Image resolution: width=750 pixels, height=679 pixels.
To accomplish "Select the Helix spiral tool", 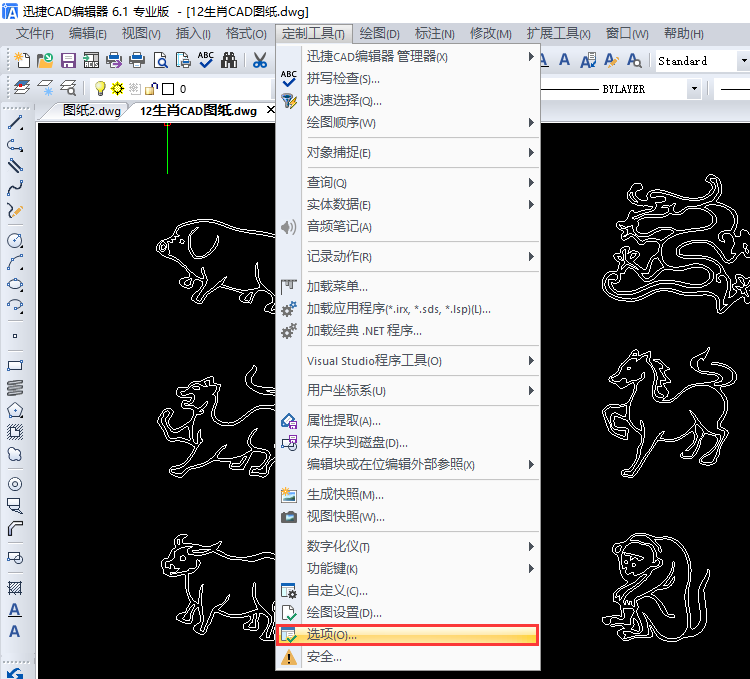I will click(15, 388).
